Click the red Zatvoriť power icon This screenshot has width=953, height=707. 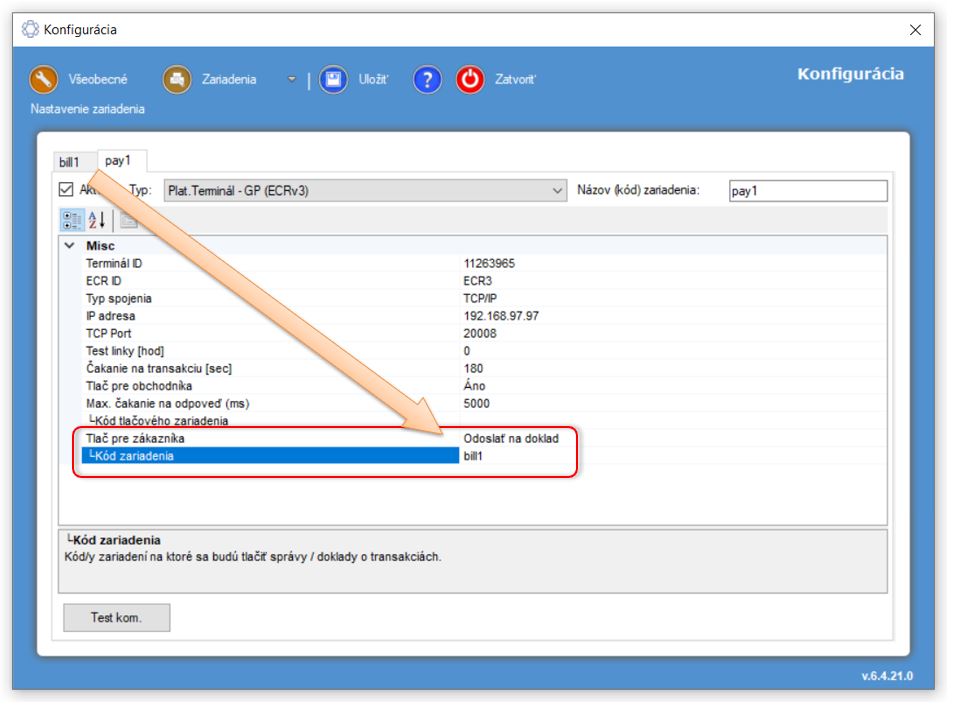[x=470, y=80]
